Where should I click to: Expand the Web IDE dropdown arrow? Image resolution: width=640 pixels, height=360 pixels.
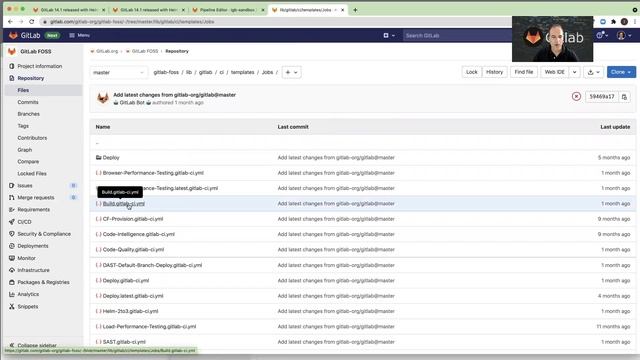574,72
